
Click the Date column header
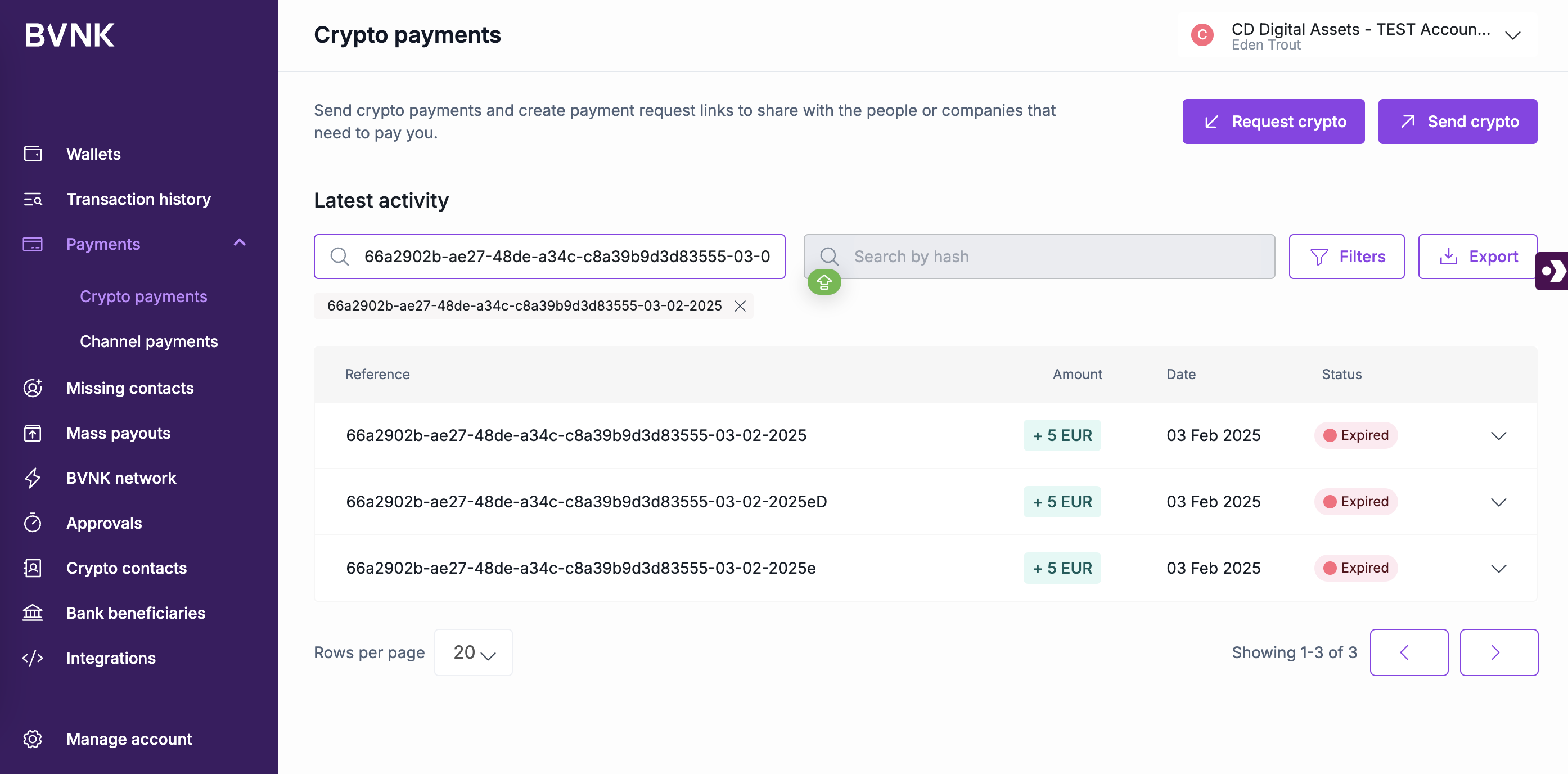click(x=1181, y=374)
